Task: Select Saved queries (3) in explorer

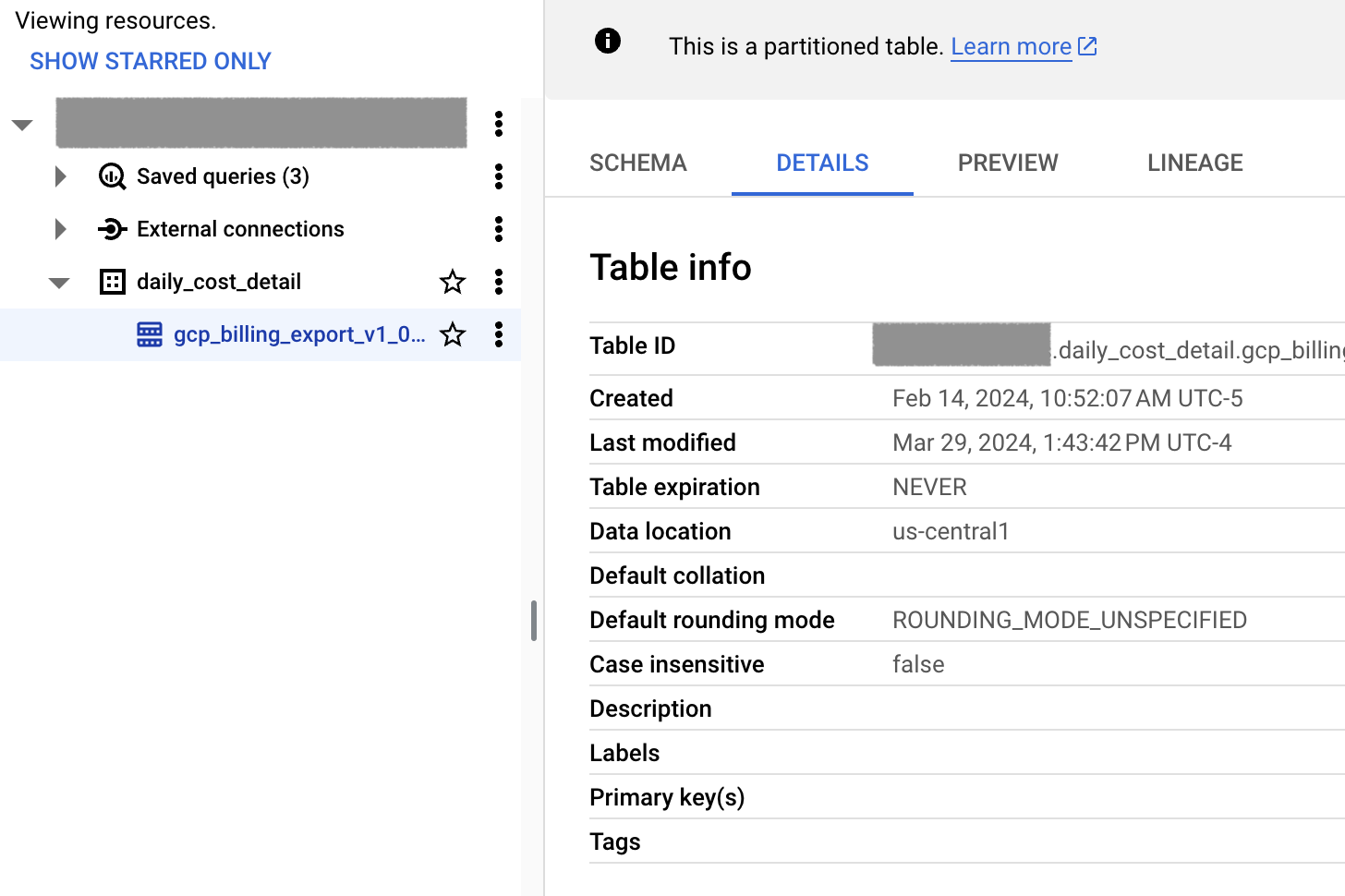Action: (223, 176)
